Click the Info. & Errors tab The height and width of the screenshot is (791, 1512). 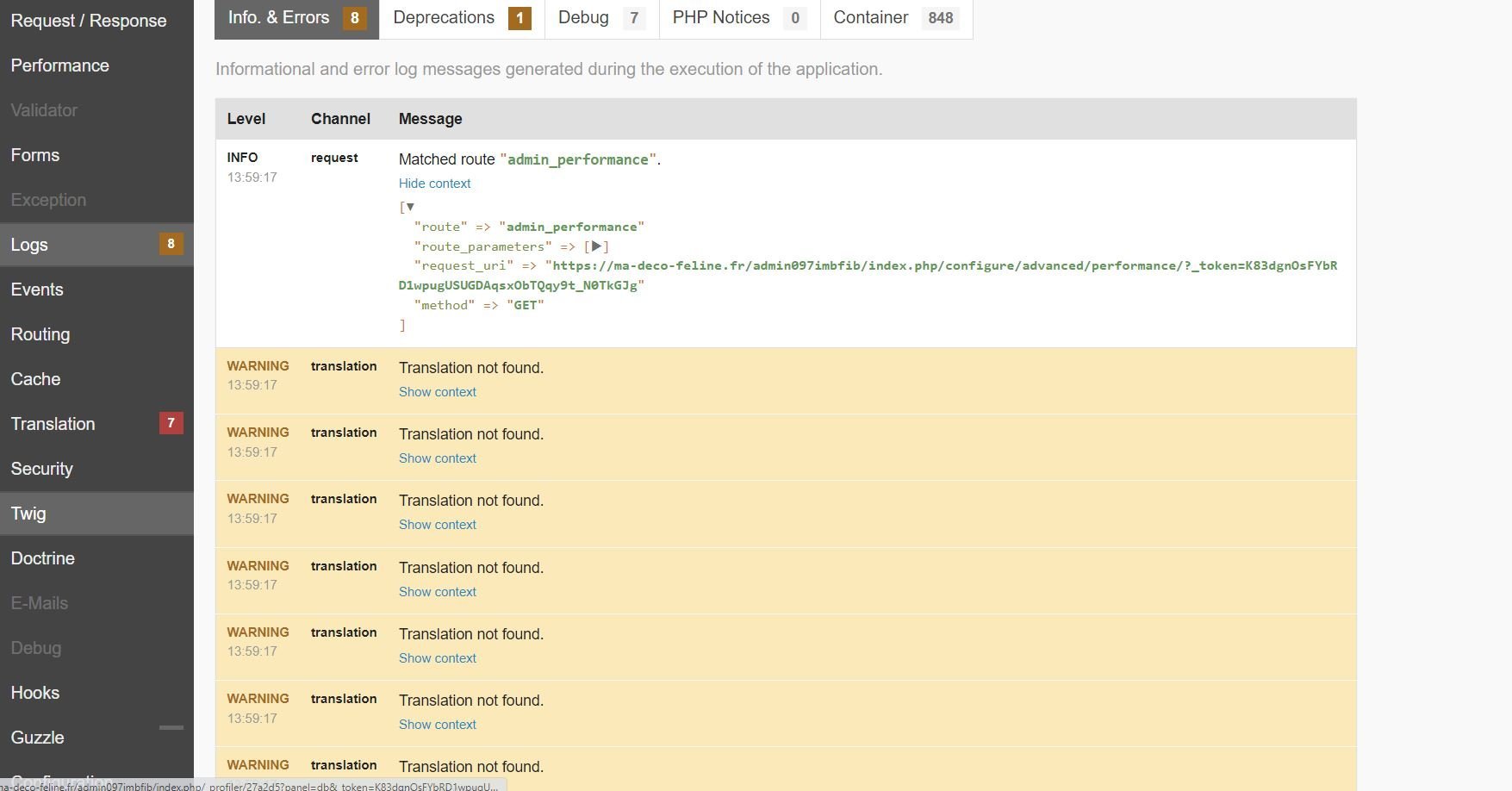pos(296,18)
